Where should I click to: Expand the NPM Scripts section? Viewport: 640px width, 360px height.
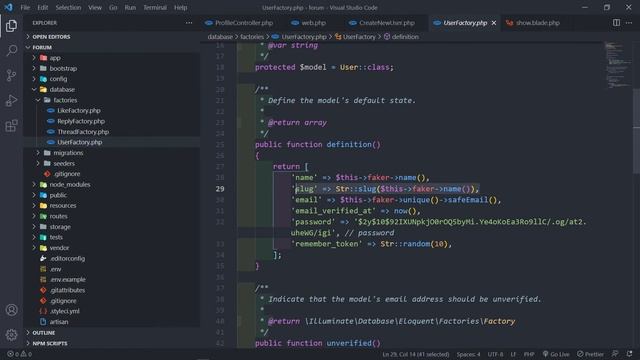(50, 343)
